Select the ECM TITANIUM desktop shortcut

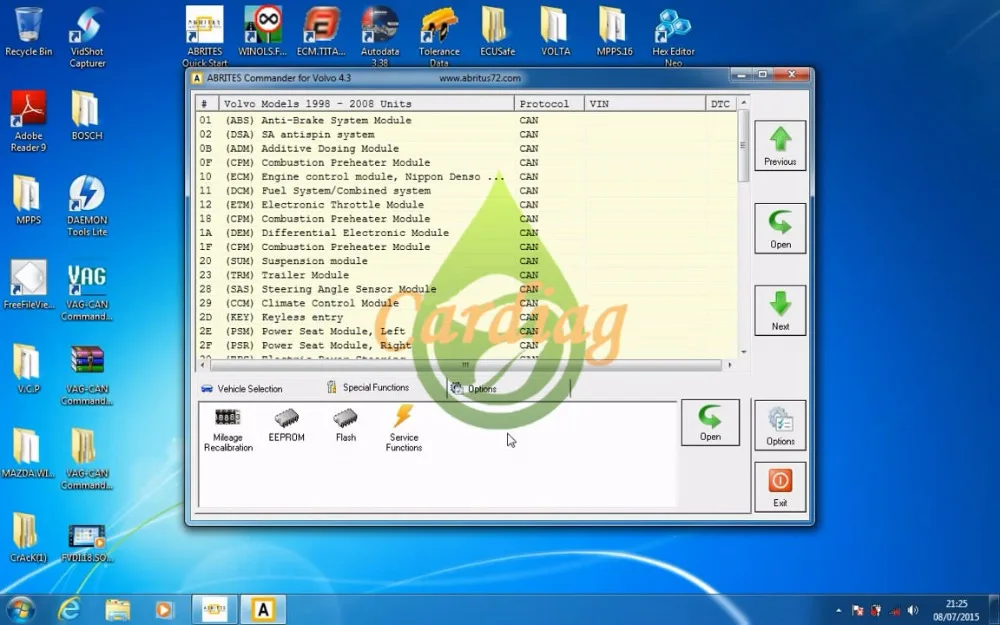[321, 32]
